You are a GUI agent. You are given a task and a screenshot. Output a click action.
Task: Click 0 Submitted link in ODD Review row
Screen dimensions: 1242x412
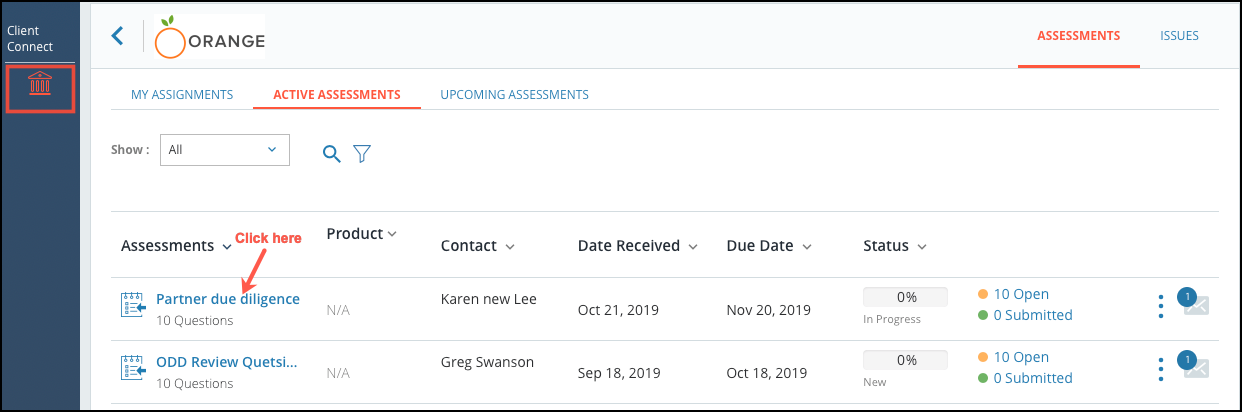[1033, 378]
